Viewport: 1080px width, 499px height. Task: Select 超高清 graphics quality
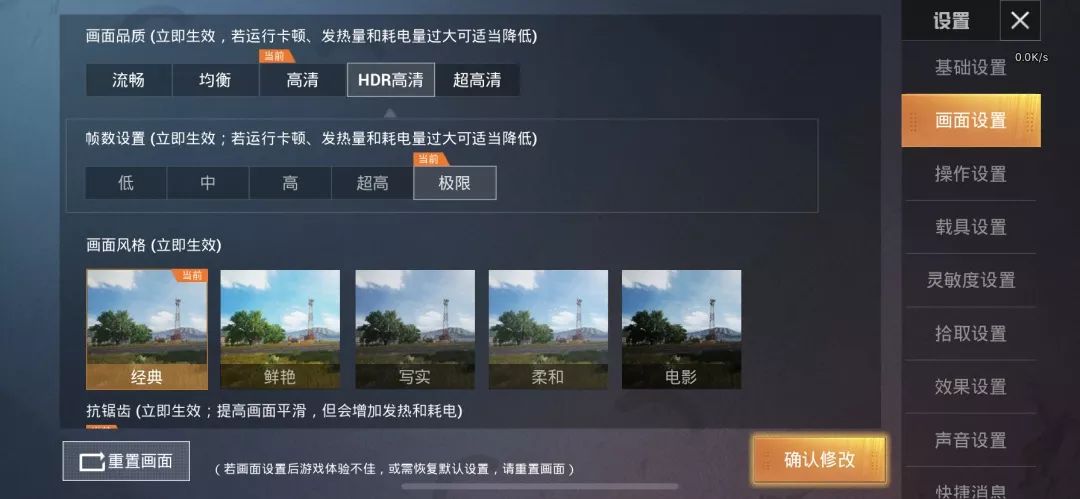(477, 80)
